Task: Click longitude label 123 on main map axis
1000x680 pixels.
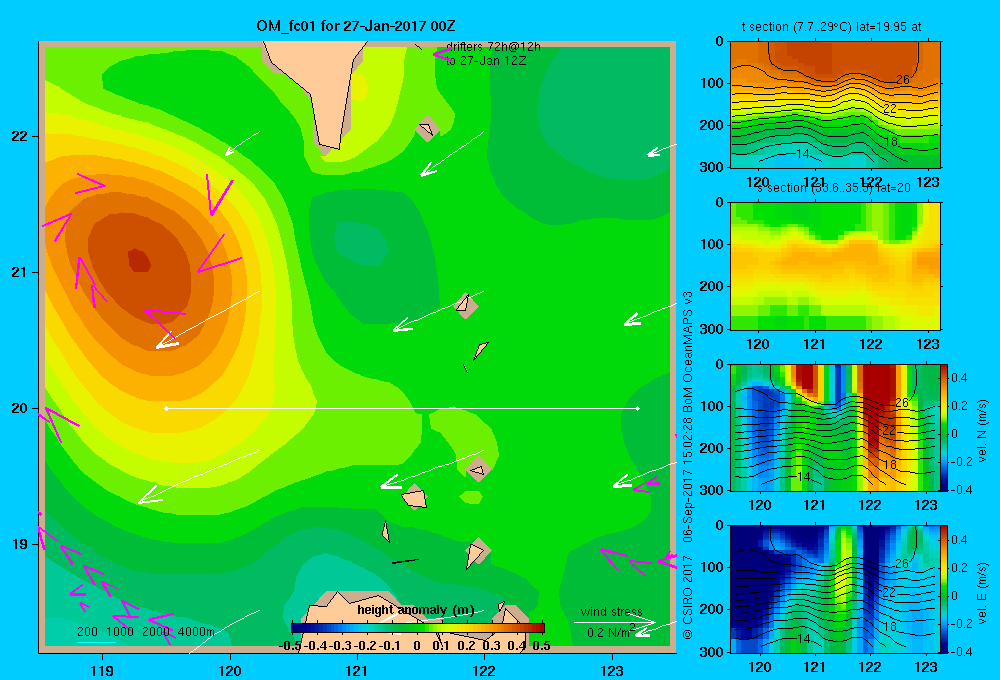Action: click(612, 670)
